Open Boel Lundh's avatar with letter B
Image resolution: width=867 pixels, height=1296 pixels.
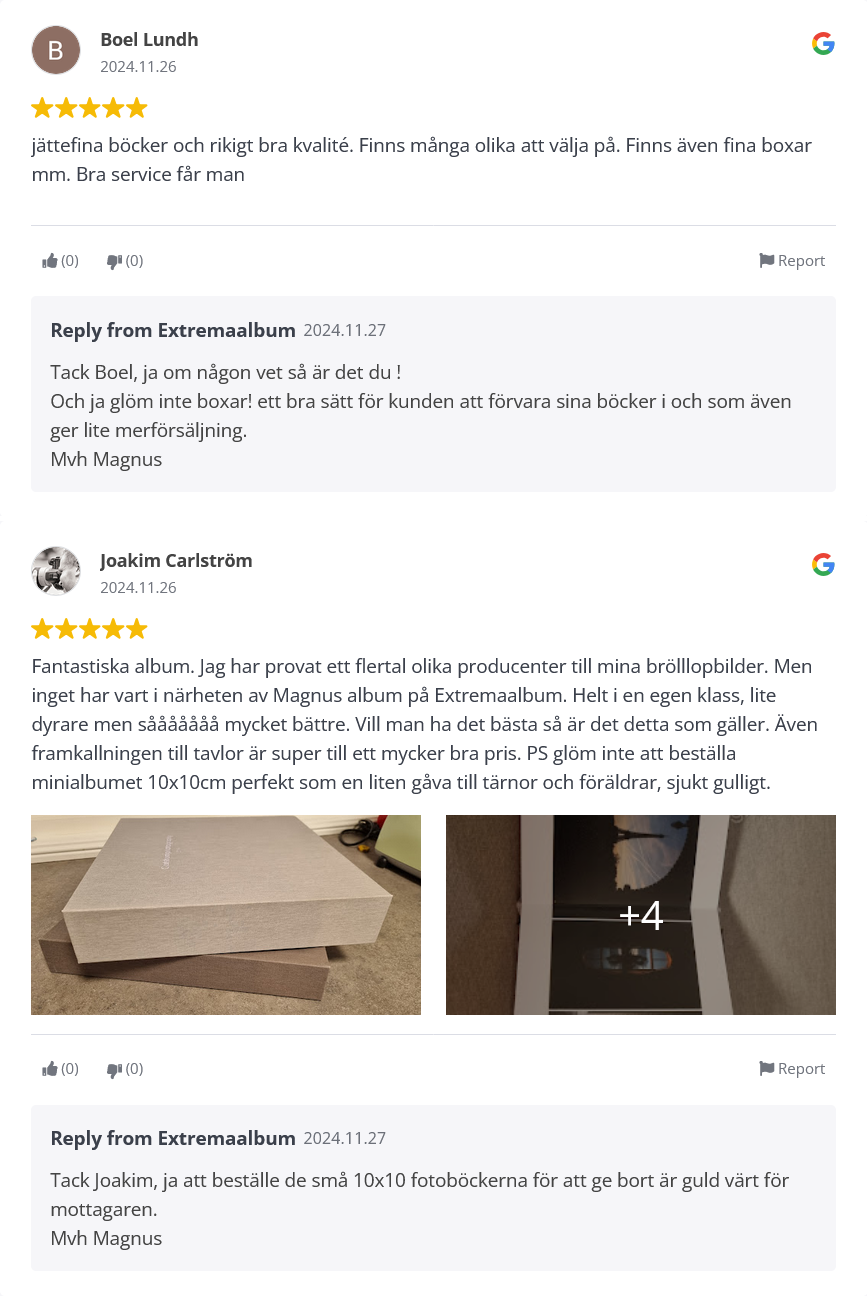click(x=56, y=50)
